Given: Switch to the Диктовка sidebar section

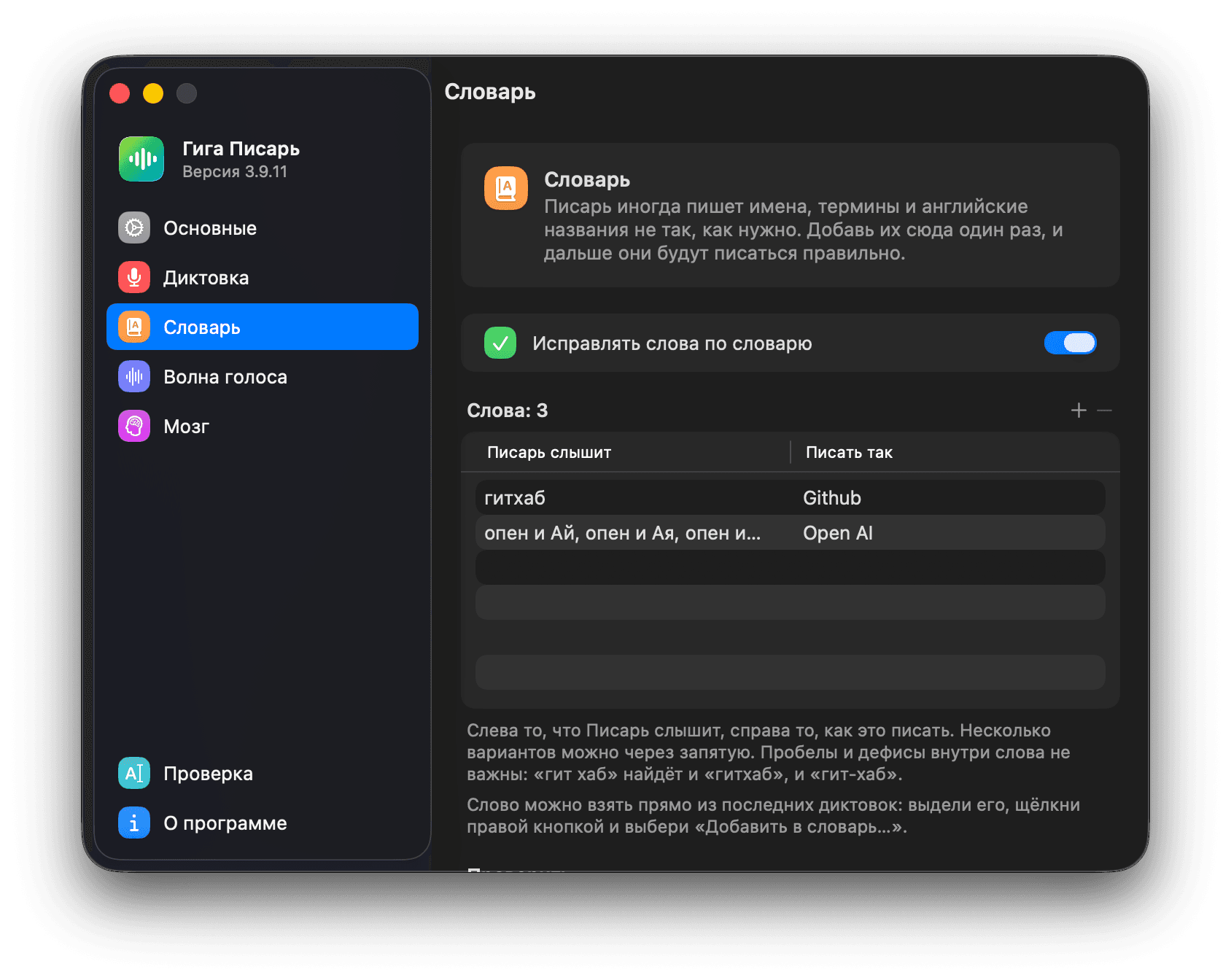Looking at the screenshot, I should pos(263,278).
